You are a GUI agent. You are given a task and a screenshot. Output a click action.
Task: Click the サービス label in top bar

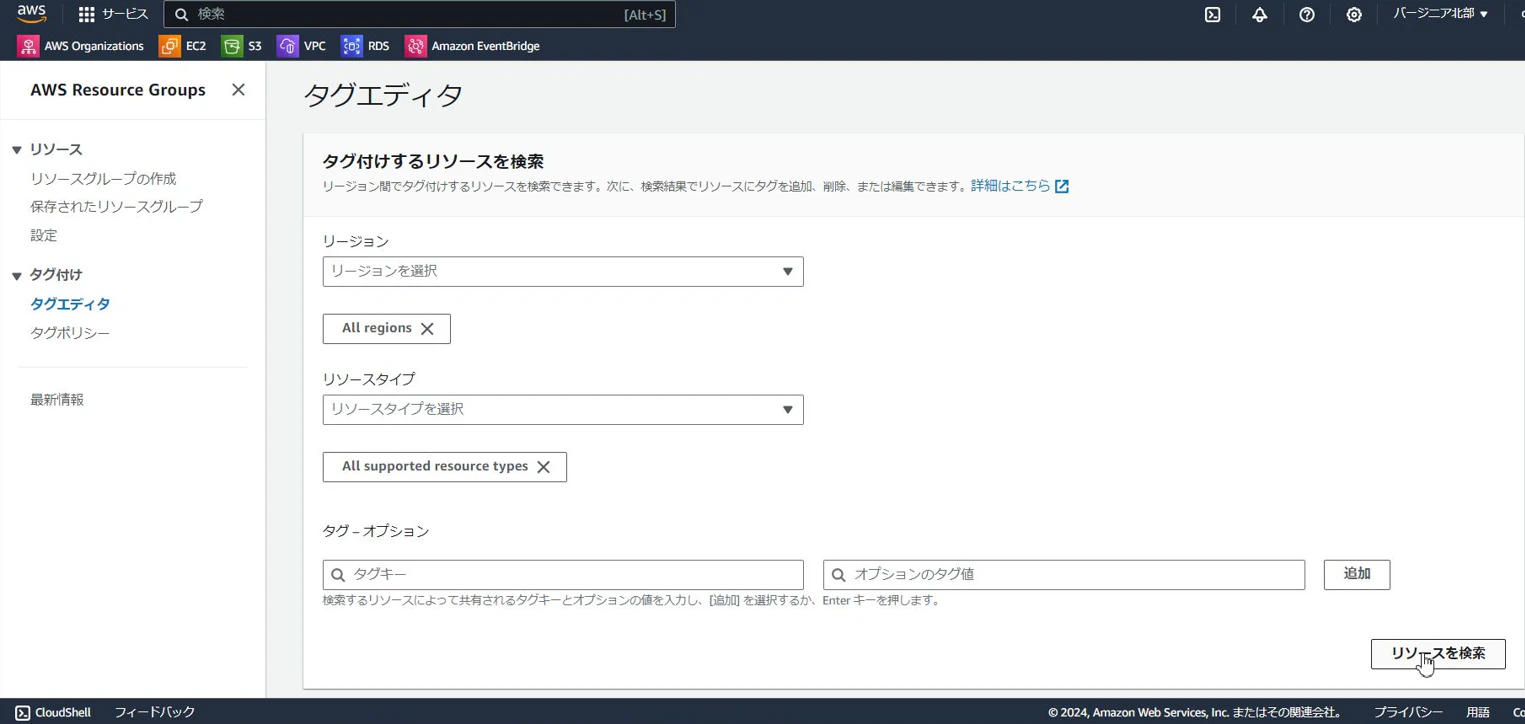(x=125, y=15)
